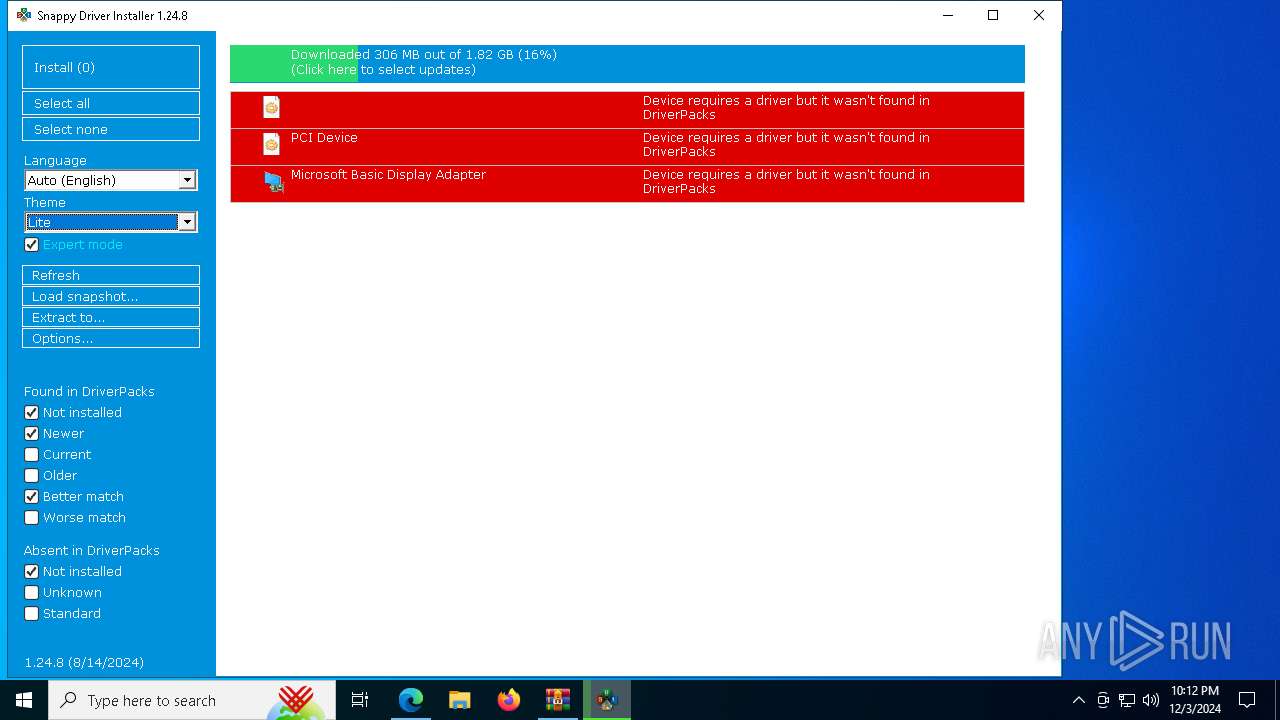Click the download progress bar to select updates

point(627,63)
